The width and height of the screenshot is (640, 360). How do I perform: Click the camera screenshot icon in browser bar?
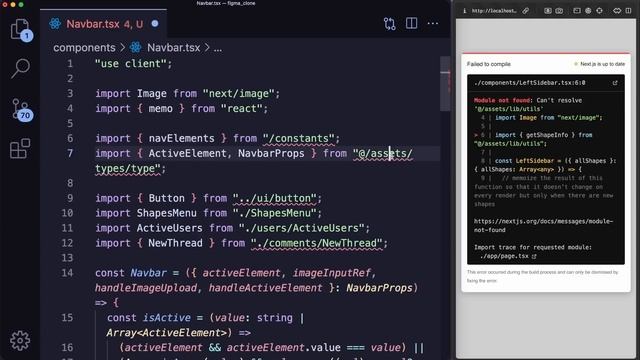[559, 11]
